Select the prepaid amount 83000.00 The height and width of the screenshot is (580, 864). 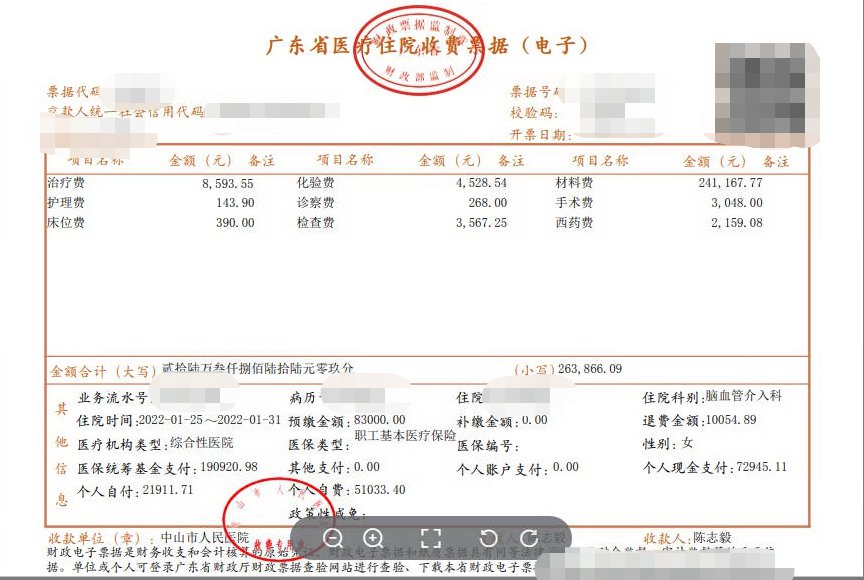(380, 420)
